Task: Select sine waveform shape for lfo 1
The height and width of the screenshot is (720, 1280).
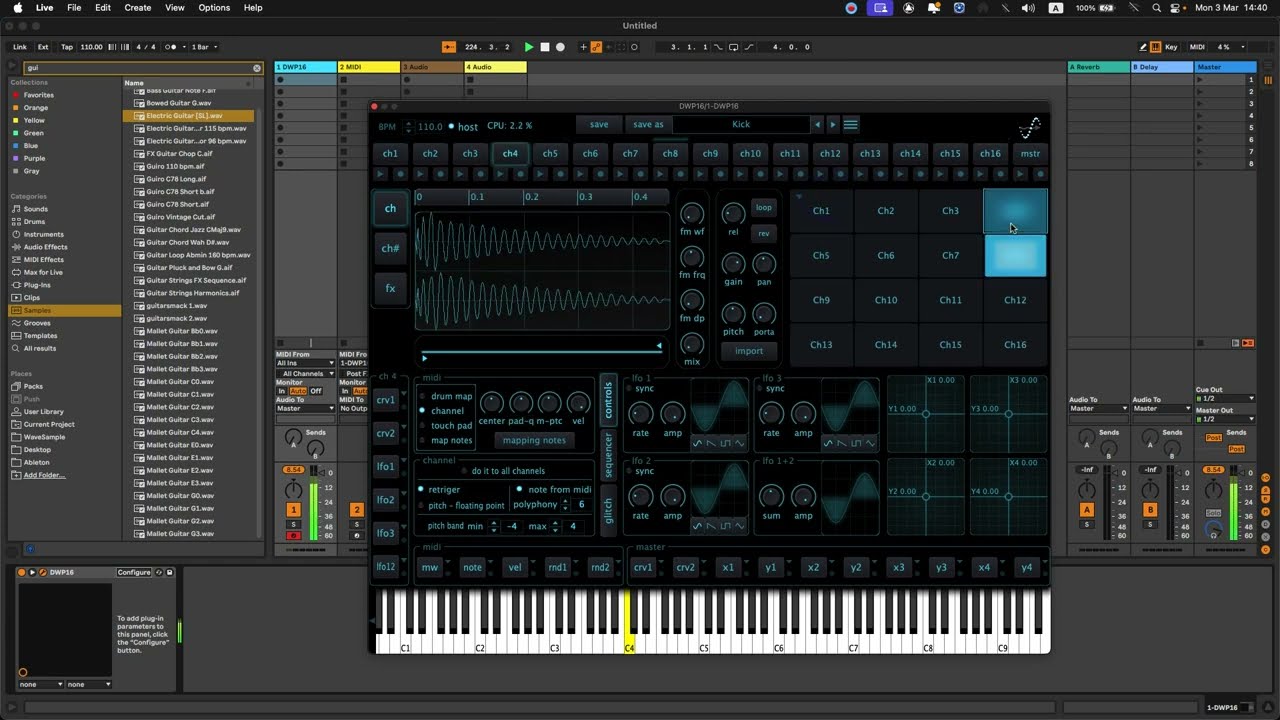Action: (x=698, y=443)
